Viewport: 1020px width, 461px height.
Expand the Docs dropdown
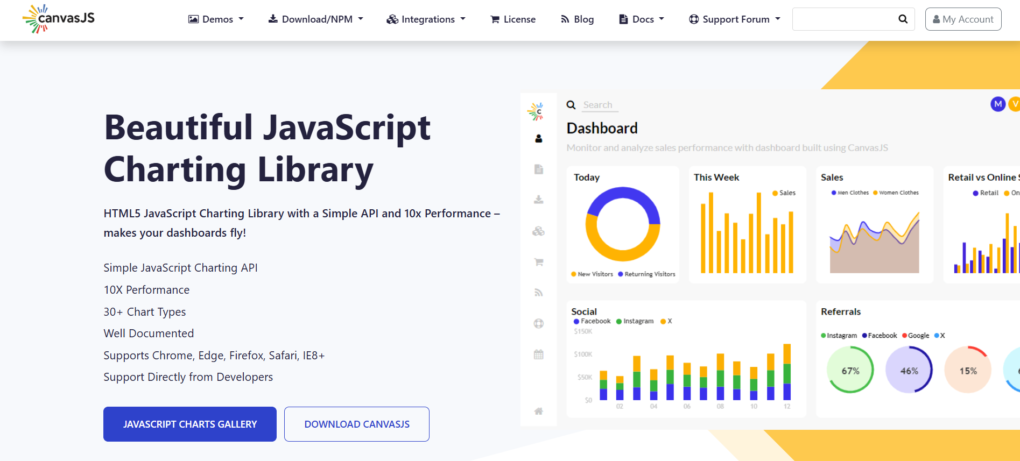(641, 20)
